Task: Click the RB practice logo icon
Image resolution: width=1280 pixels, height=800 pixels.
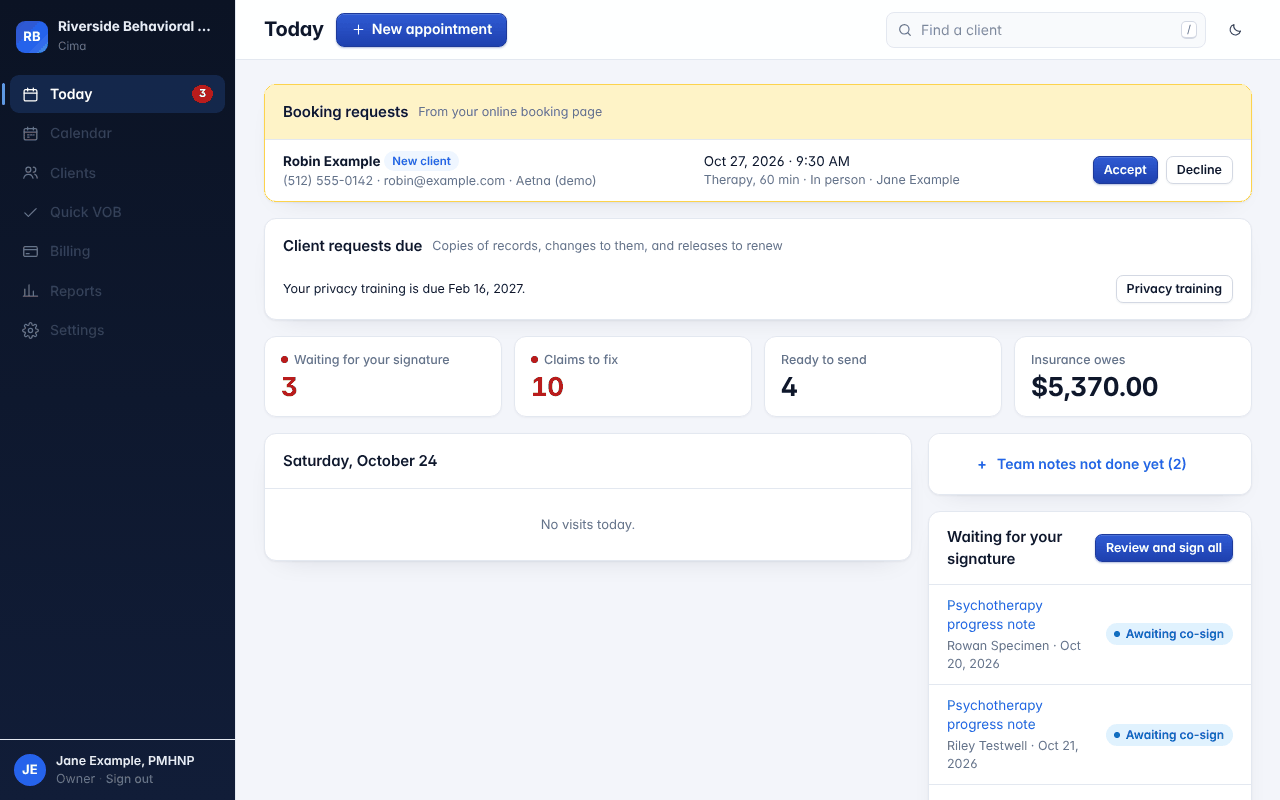Action: pyautogui.click(x=32, y=37)
